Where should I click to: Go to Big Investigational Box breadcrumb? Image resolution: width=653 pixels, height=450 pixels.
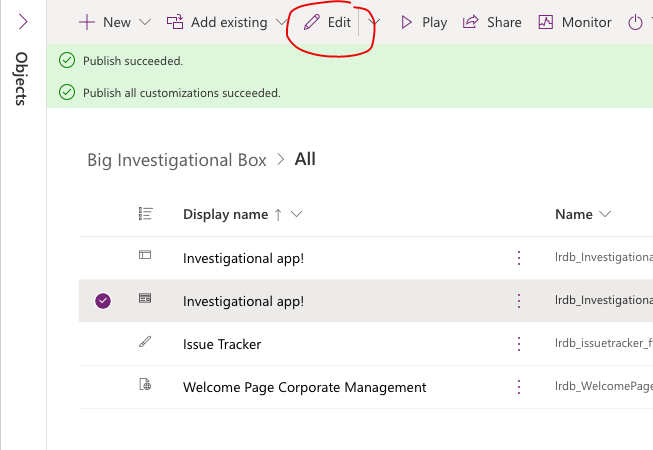(177, 160)
